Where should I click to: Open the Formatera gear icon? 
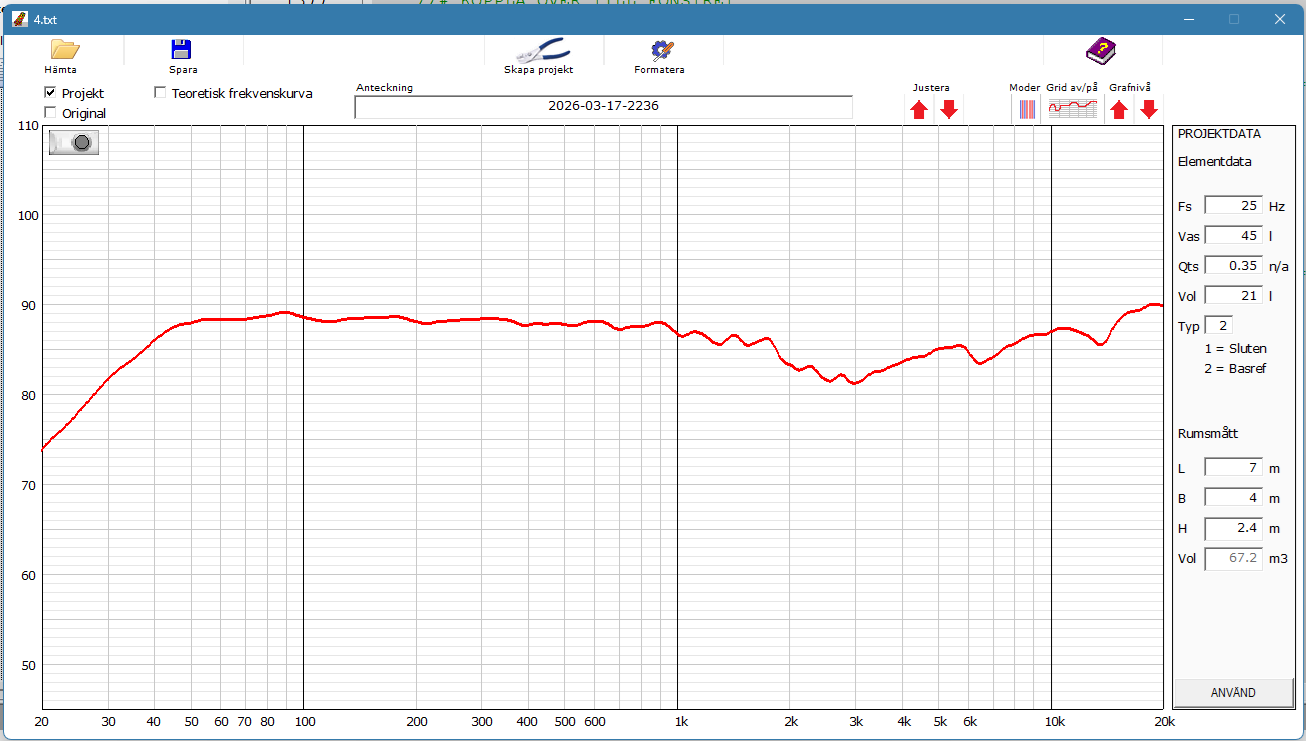point(660,49)
